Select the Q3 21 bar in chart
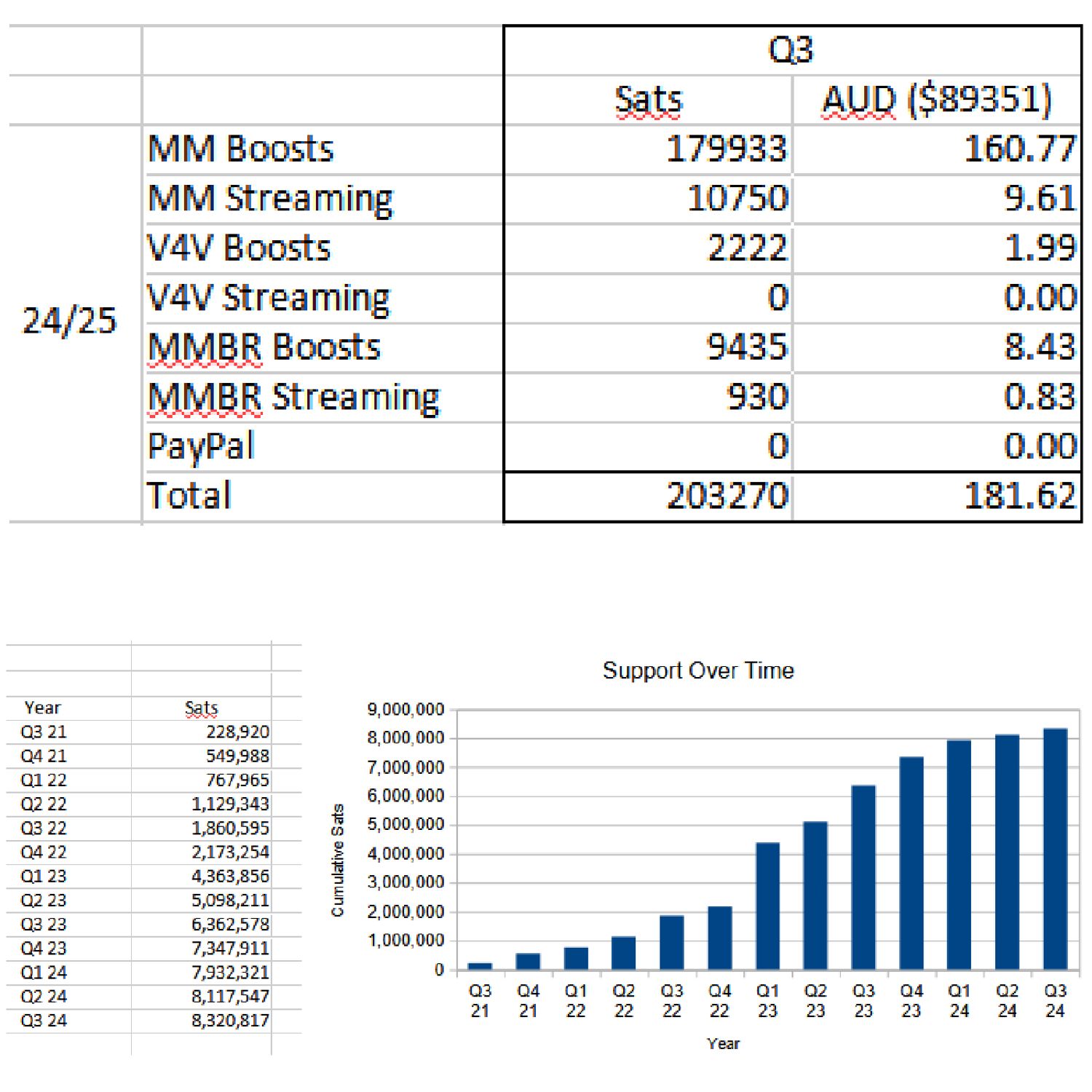Screen dimensions: 1092x1092 click(480, 966)
